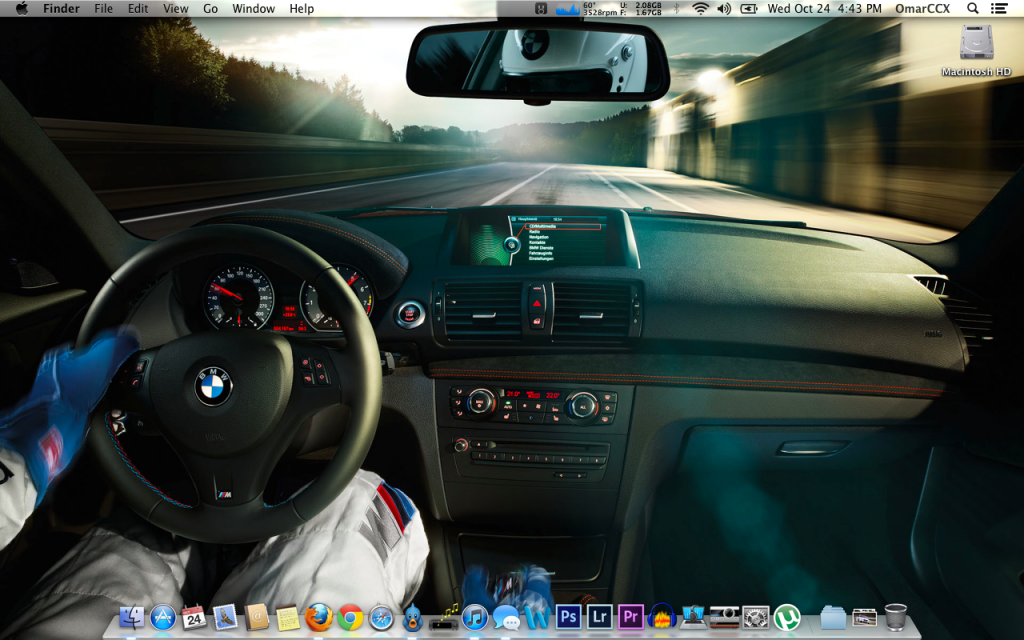Screen dimensions: 1024x640
Task: Launch Firefox from the Dock
Action: pos(319,617)
